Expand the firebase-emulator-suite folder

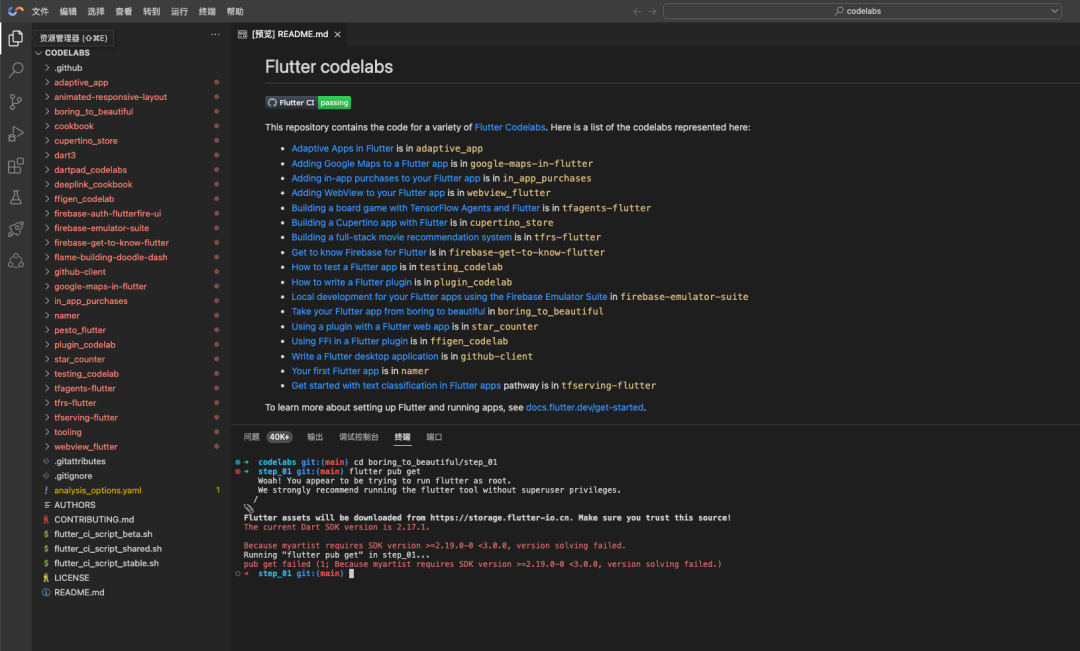coord(101,228)
